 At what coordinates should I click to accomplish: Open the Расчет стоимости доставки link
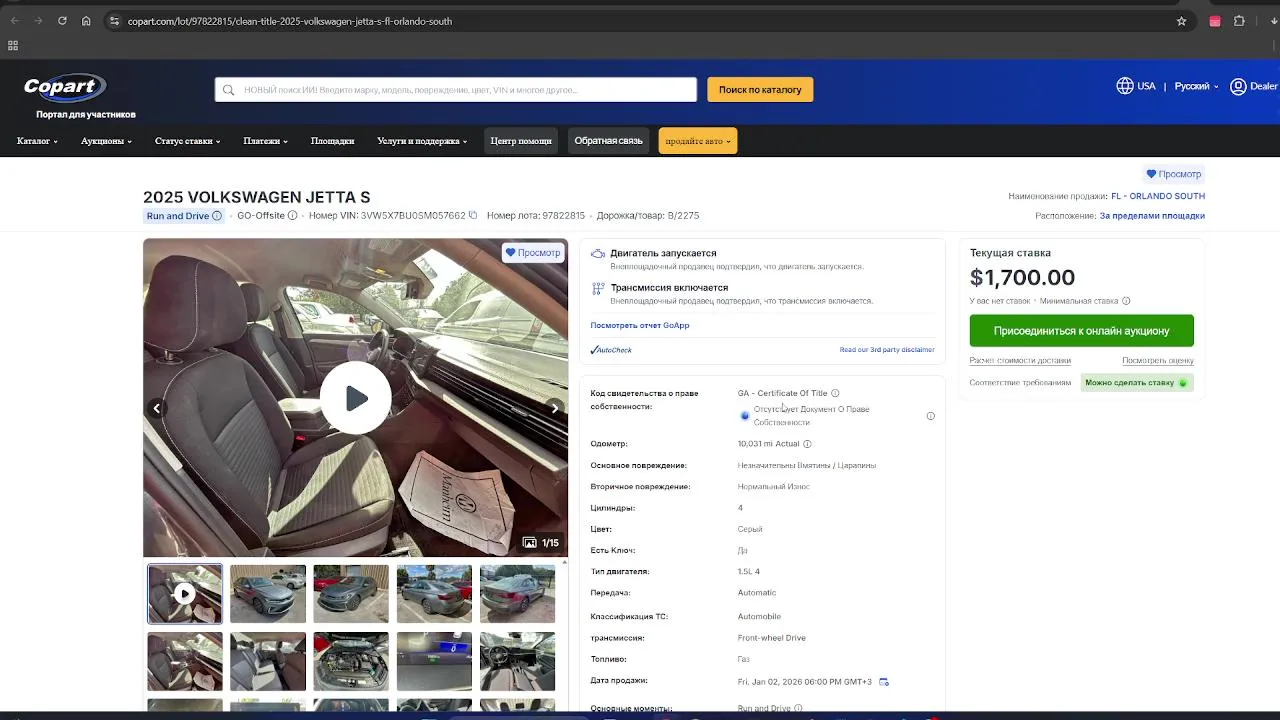(x=1020, y=360)
